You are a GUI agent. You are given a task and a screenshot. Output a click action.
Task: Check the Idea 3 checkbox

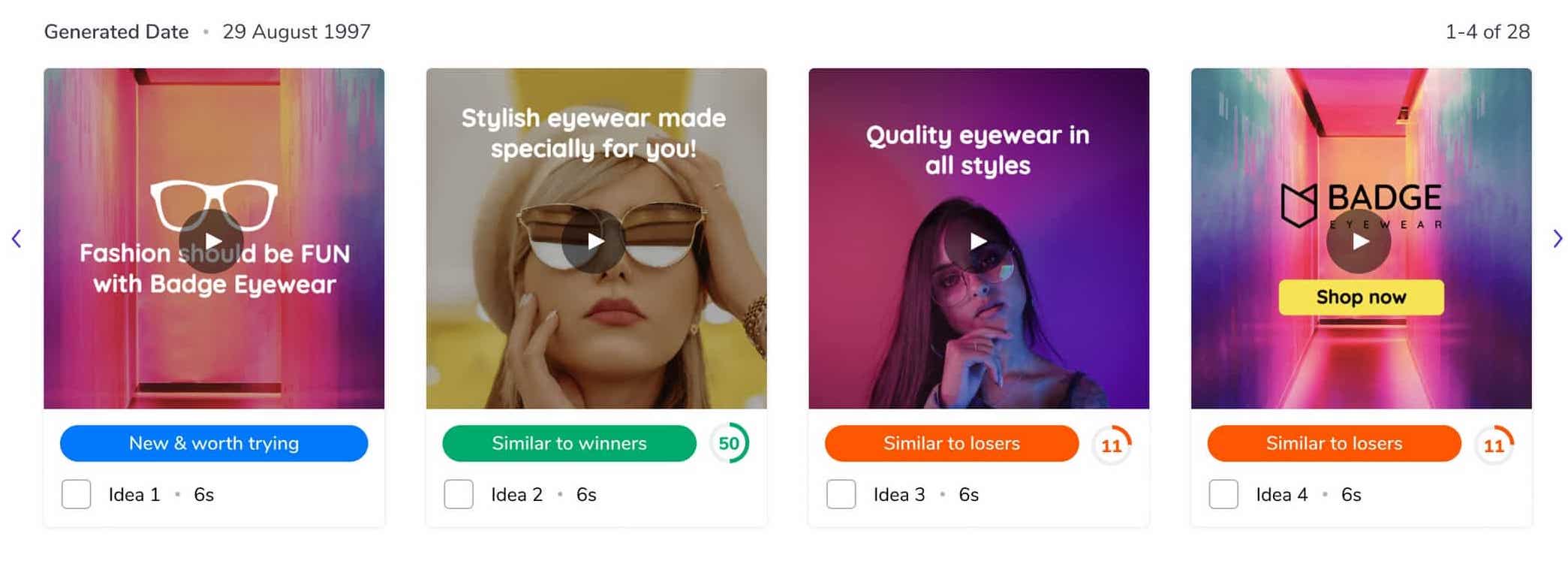pyautogui.click(x=841, y=494)
